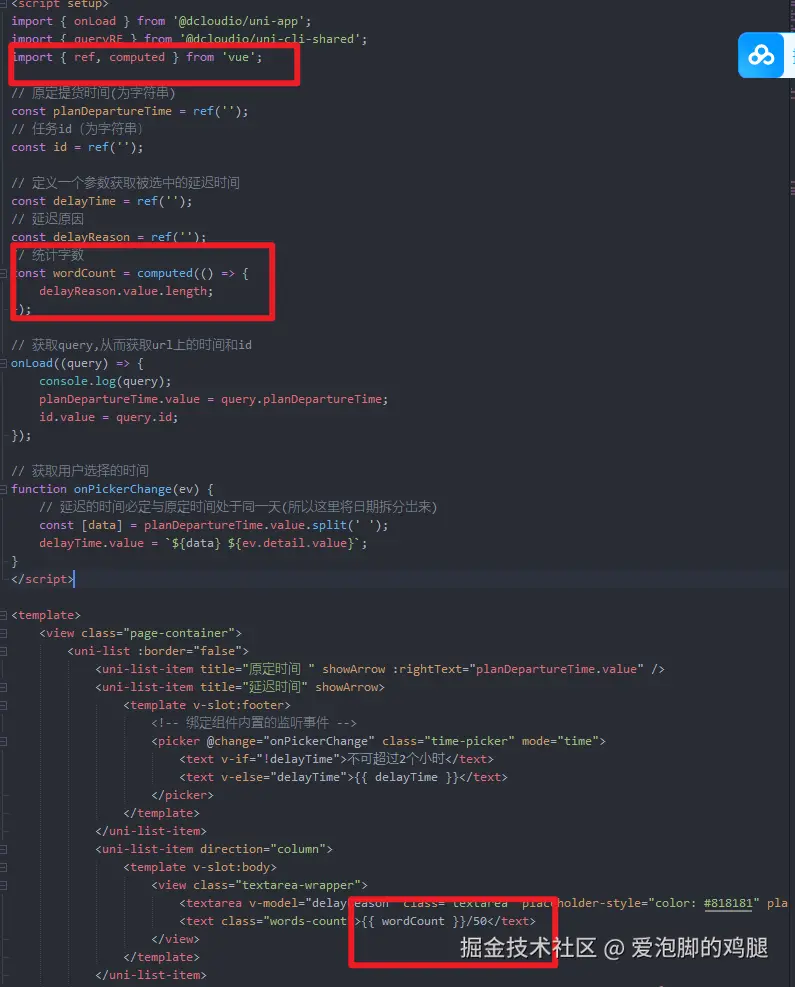The width and height of the screenshot is (795, 987).
Task: Click the text v-else="delayTime" line
Action: point(343,777)
